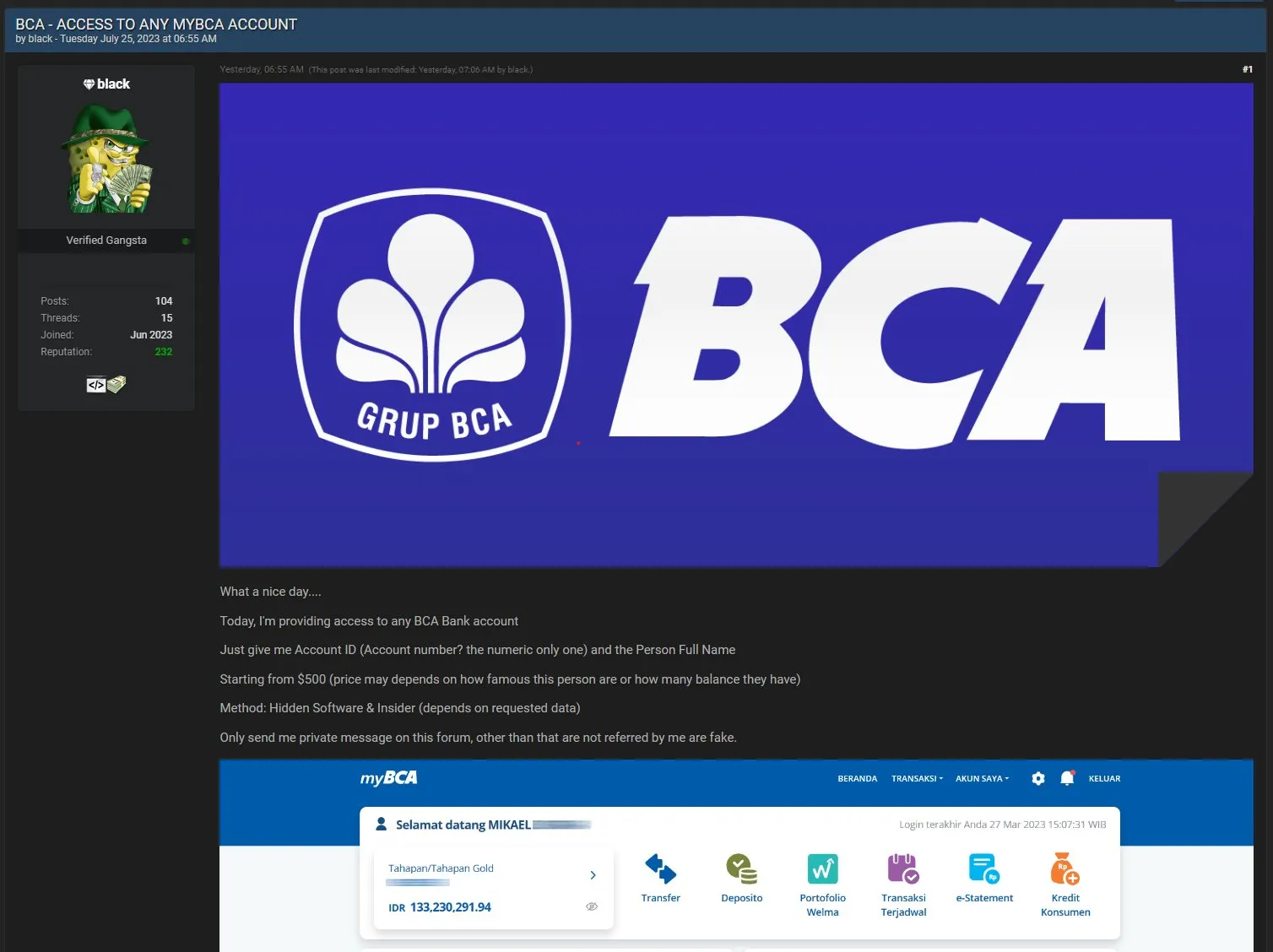Open the black username link in the sidebar

coord(113,84)
